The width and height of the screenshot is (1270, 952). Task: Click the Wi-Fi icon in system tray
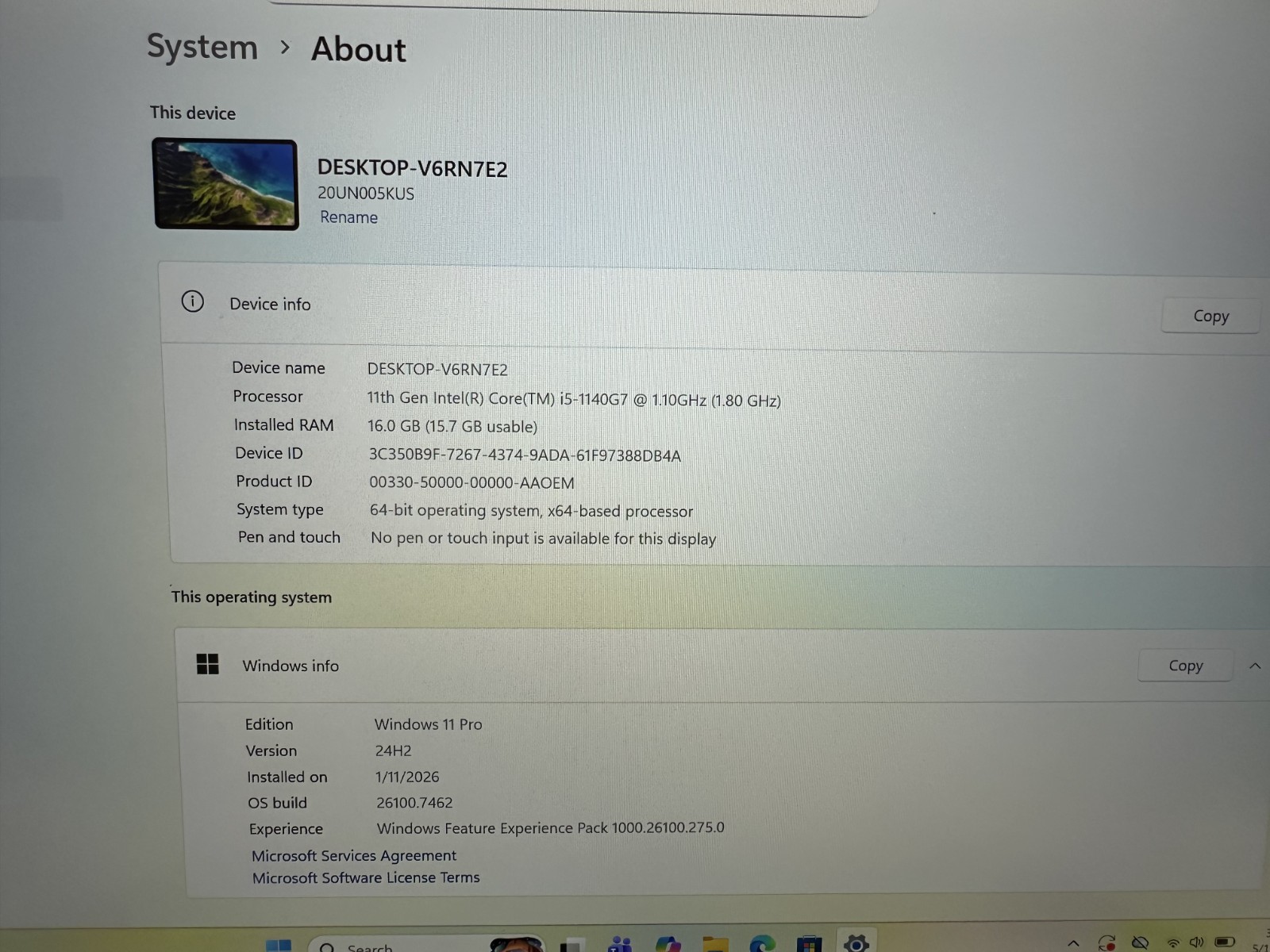pos(1172,943)
